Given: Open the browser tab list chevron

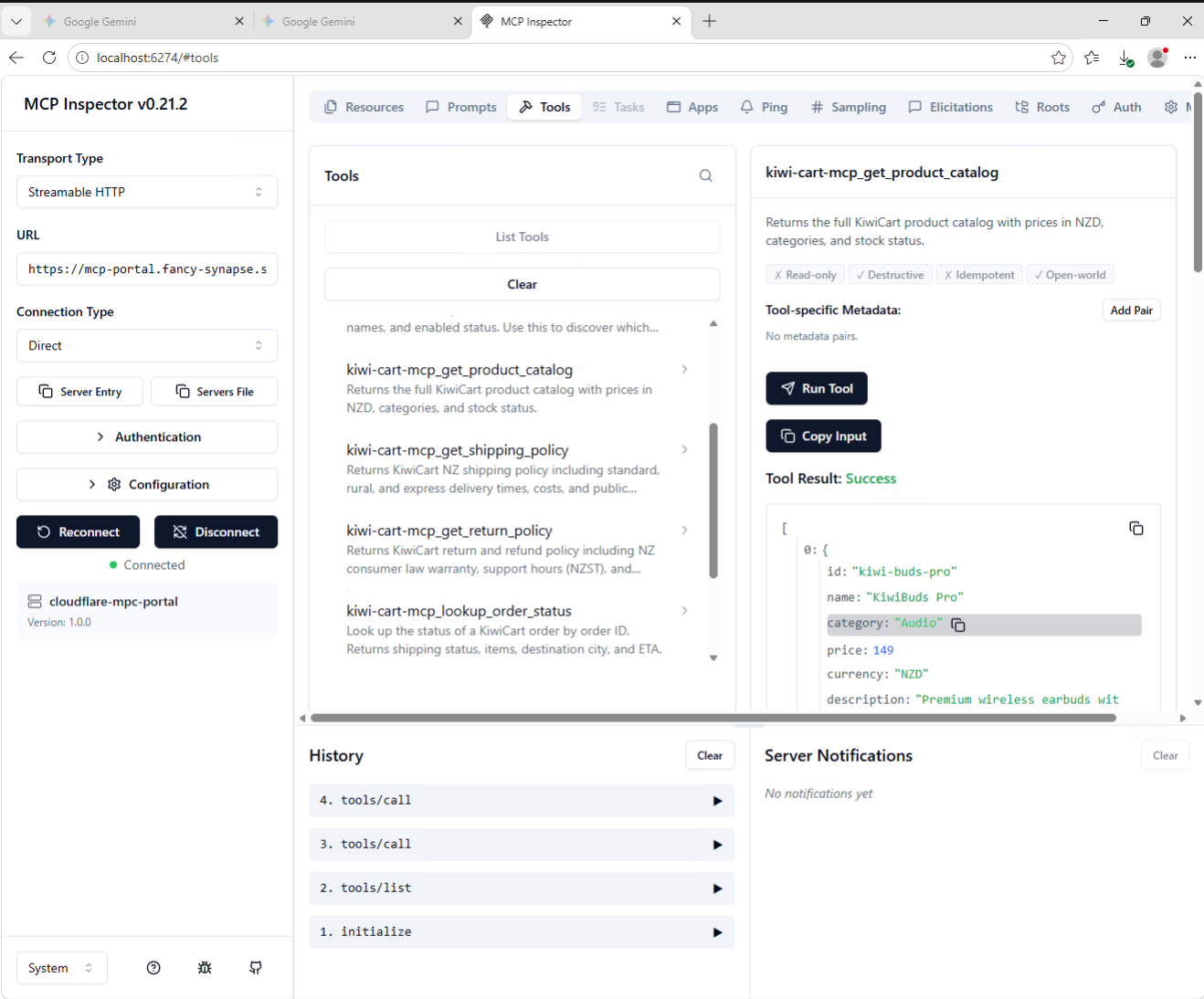Looking at the screenshot, I should tap(16, 21).
